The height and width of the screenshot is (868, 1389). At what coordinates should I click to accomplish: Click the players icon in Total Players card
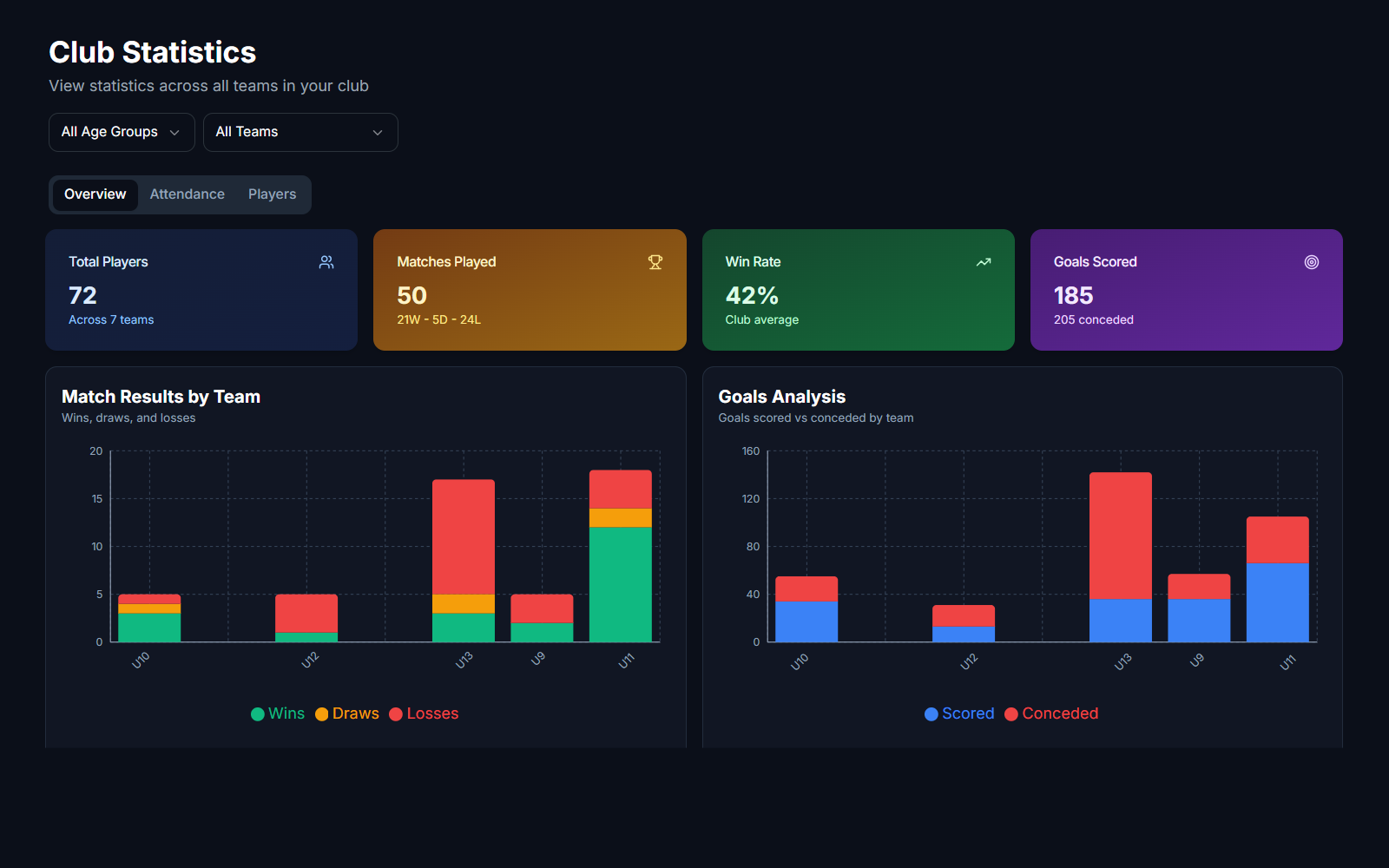click(326, 262)
